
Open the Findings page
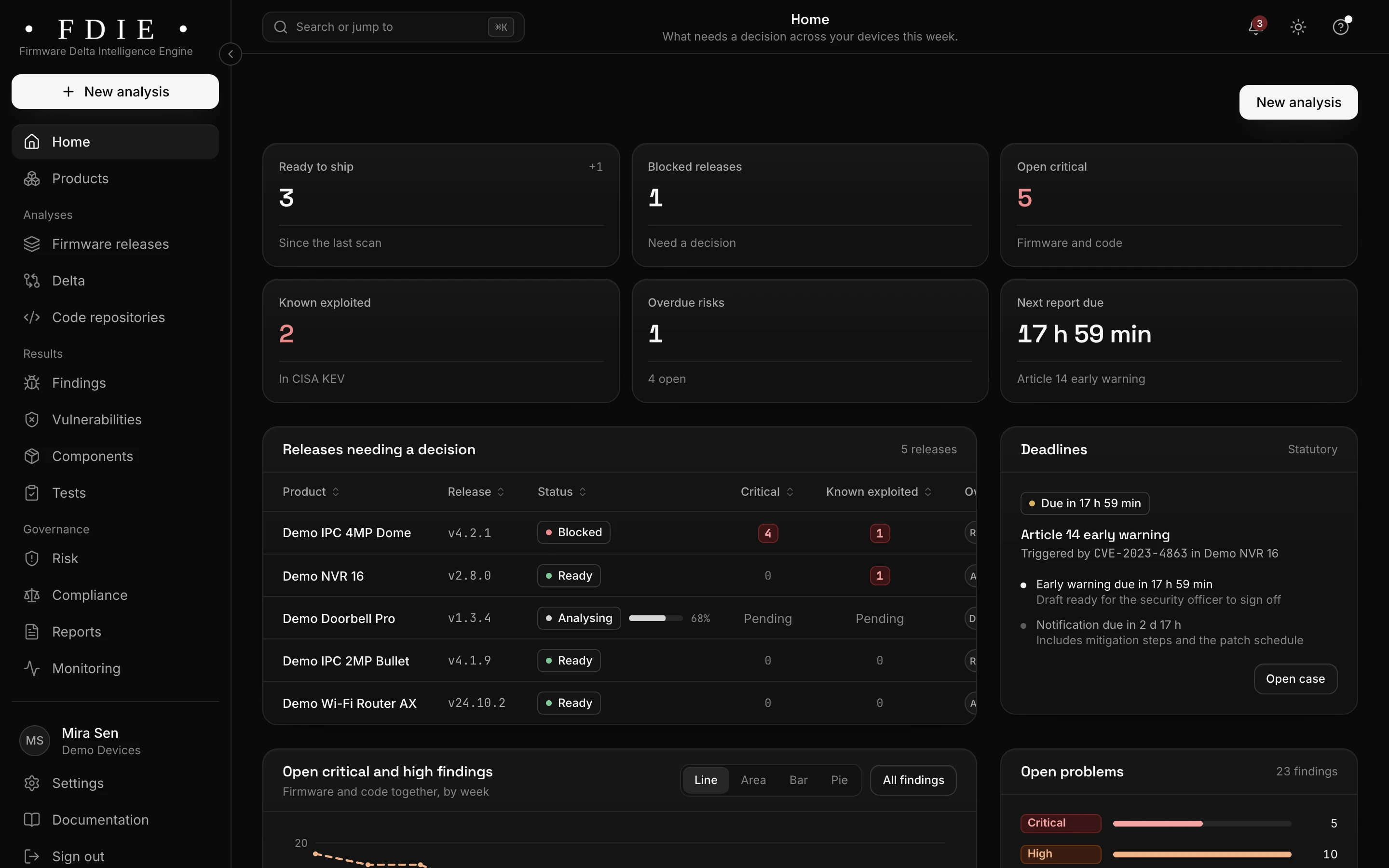[x=115, y=383]
